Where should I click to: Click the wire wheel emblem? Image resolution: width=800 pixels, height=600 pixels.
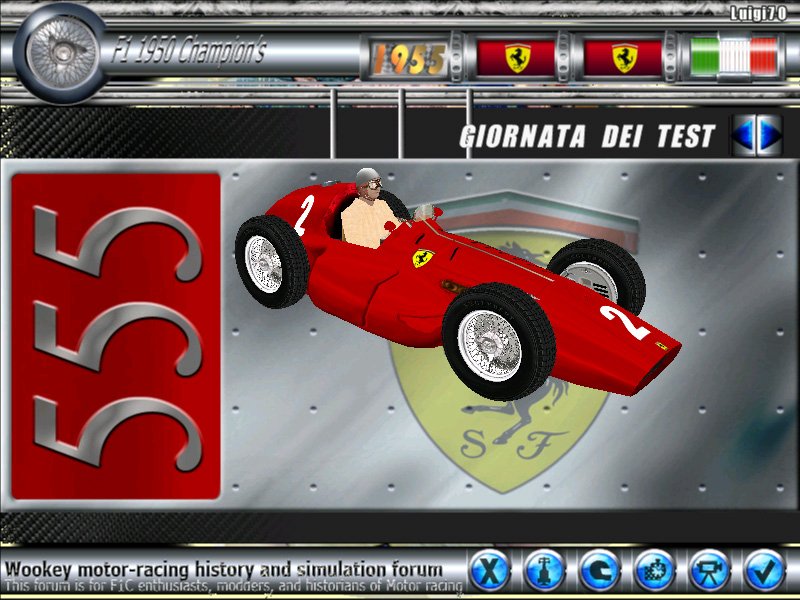pyautogui.click(x=62, y=53)
